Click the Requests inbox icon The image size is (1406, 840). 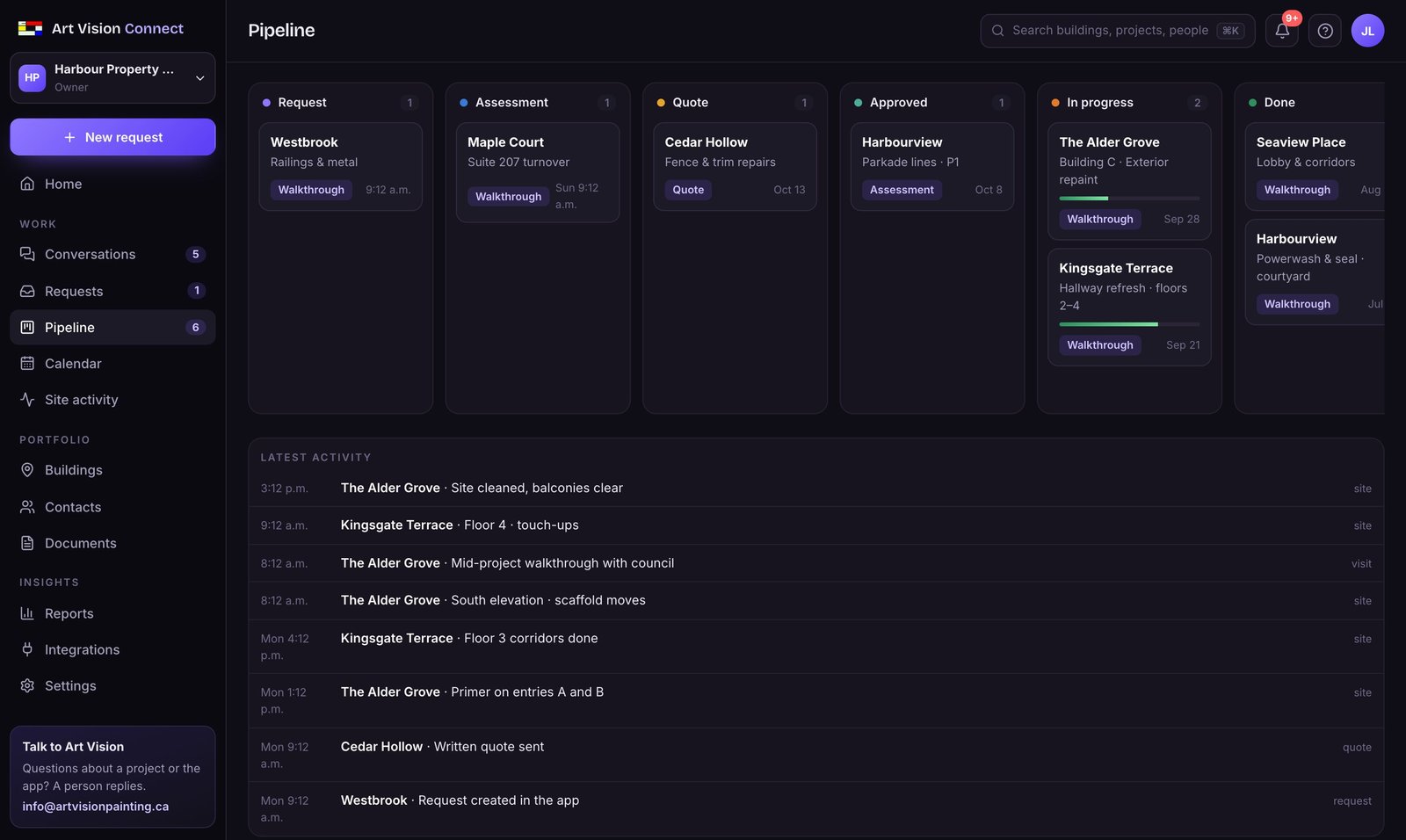click(x=27, y=291)
